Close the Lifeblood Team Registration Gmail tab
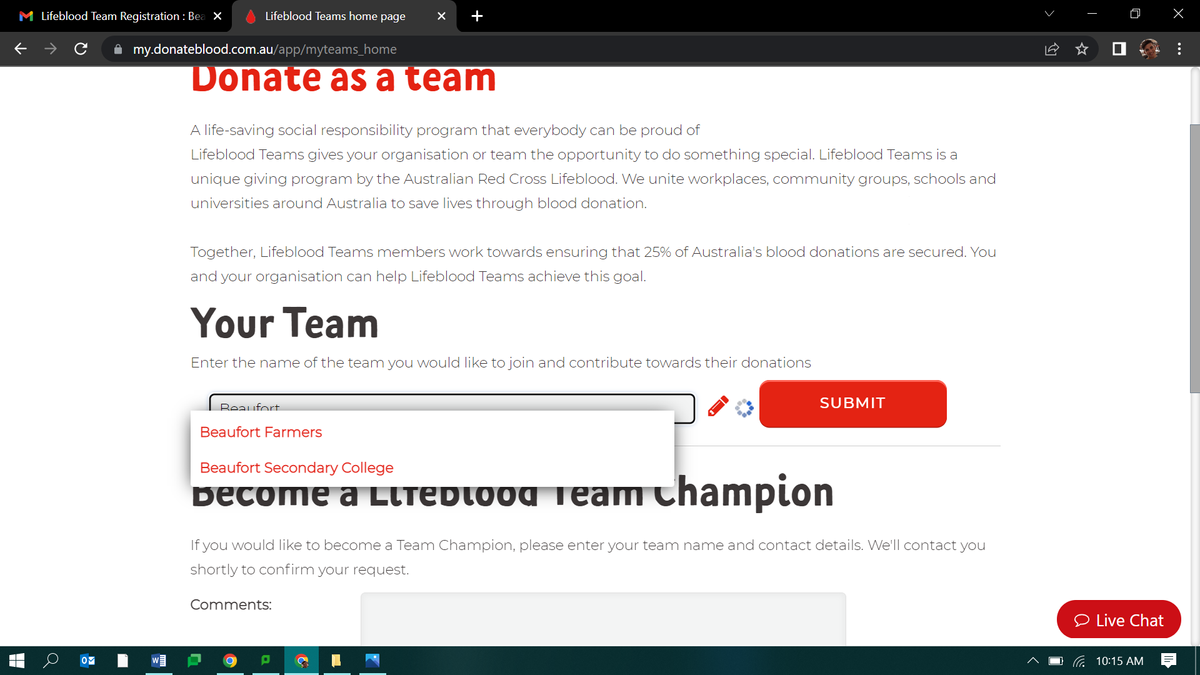Viewport: 1200px width, 675px height. coord(217,16)
